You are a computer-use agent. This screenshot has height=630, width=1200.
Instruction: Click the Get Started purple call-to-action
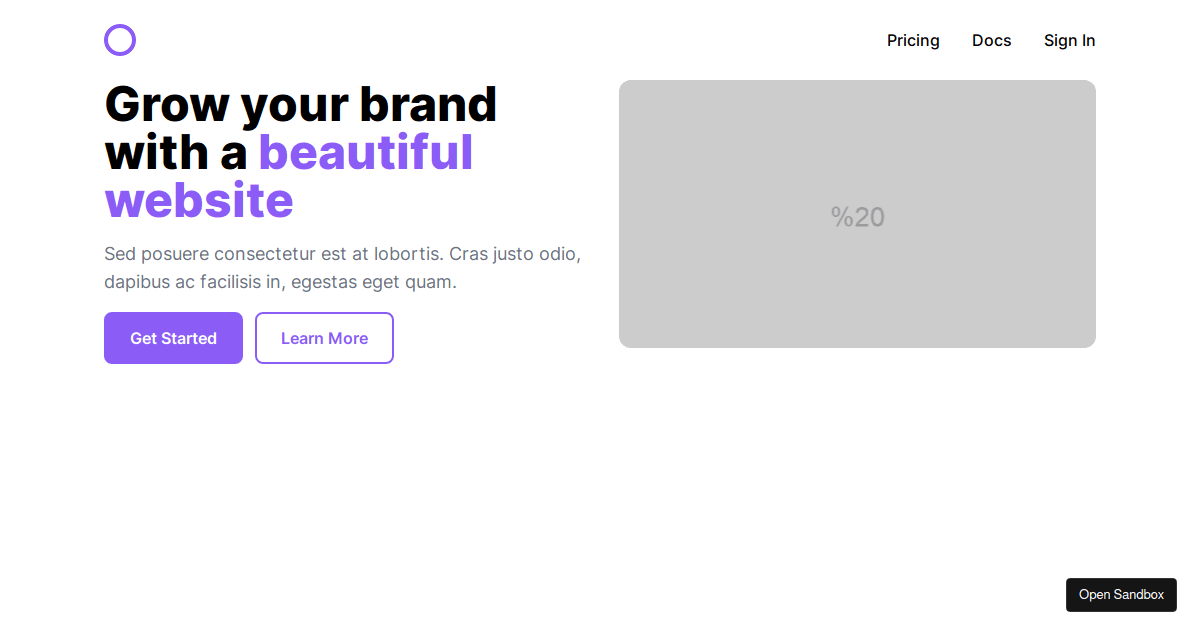coord(173,338)
